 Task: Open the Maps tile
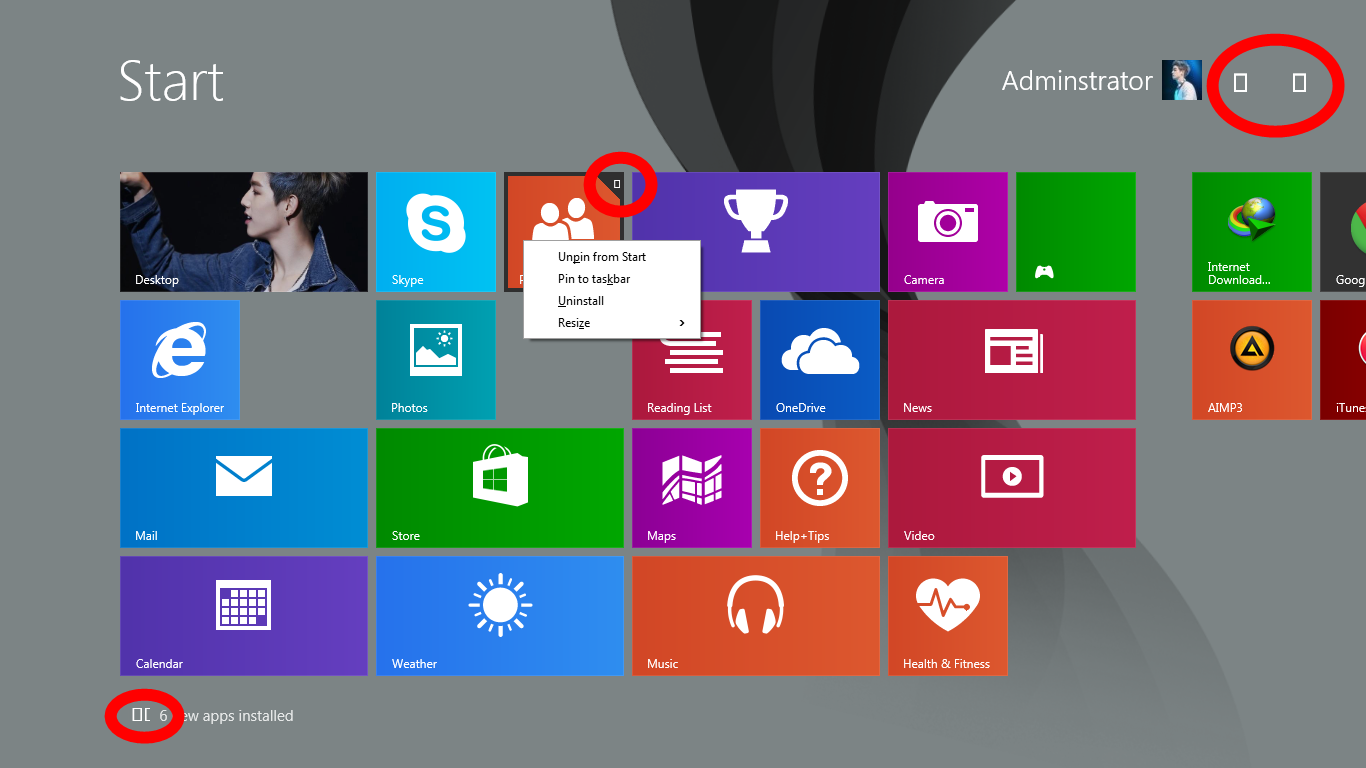tap(691, 487)
